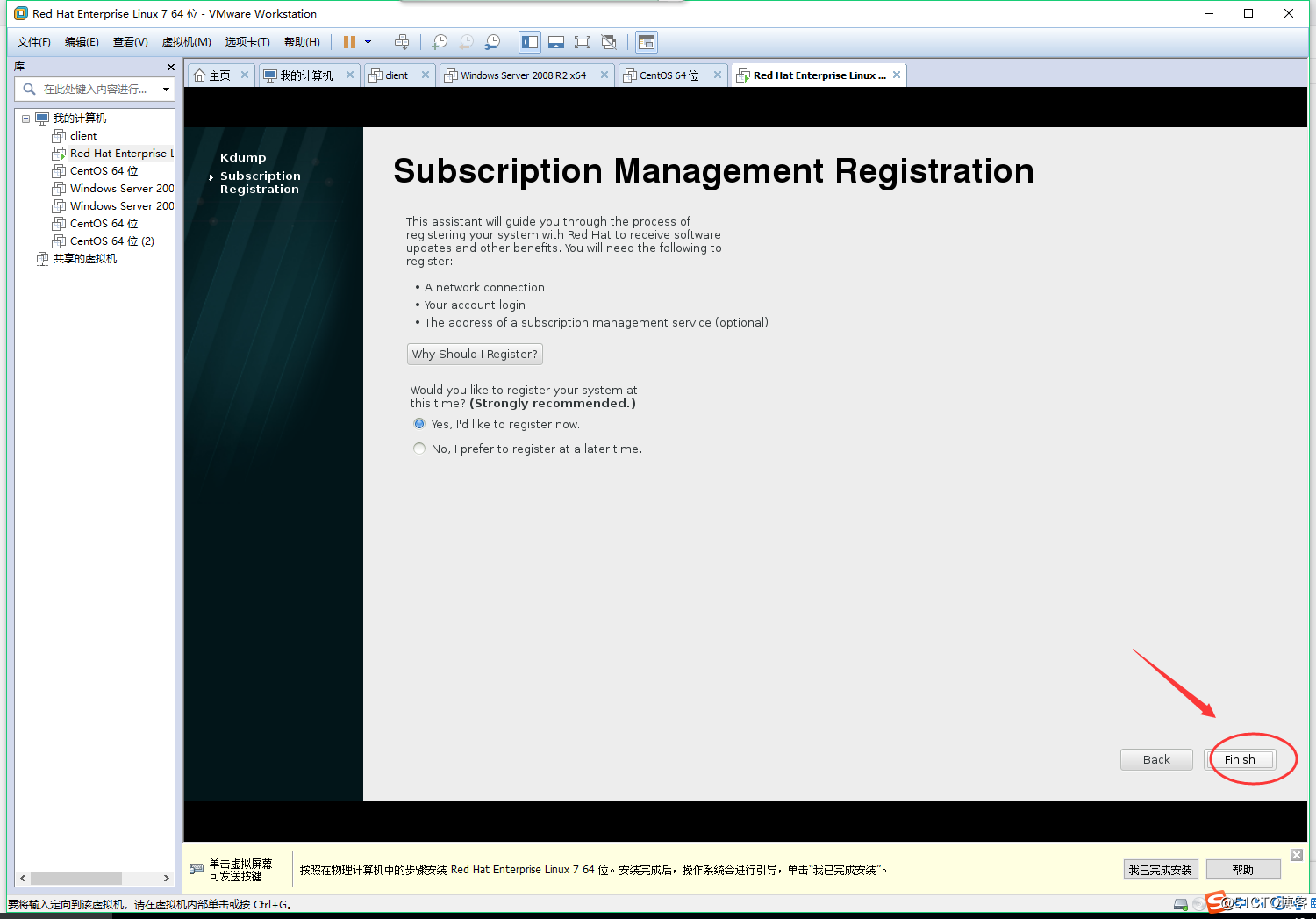Click the keyboard icon in the hint bar
Image resolution: width=1316 pixels, height=919 pixels.
click(x=197, y=869)
